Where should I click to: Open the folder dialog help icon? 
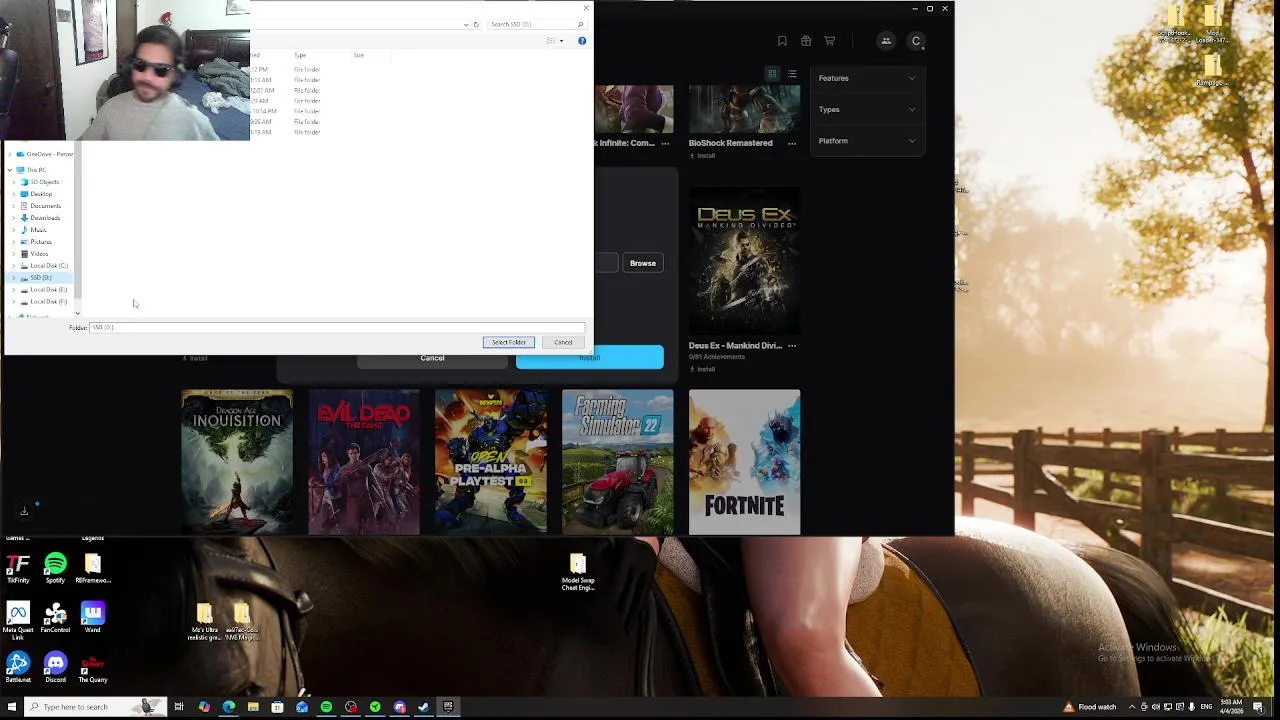point(582,41)
